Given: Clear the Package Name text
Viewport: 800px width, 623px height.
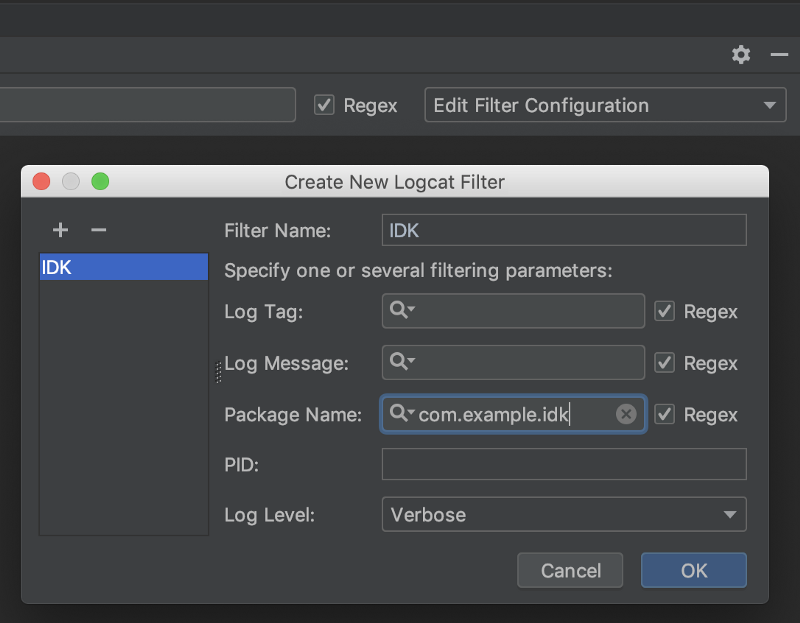Looking at the screenshot, I should [626, 414].
